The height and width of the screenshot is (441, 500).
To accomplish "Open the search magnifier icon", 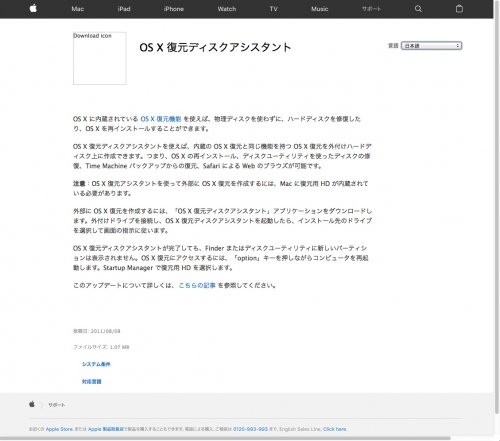I will 418,9.
